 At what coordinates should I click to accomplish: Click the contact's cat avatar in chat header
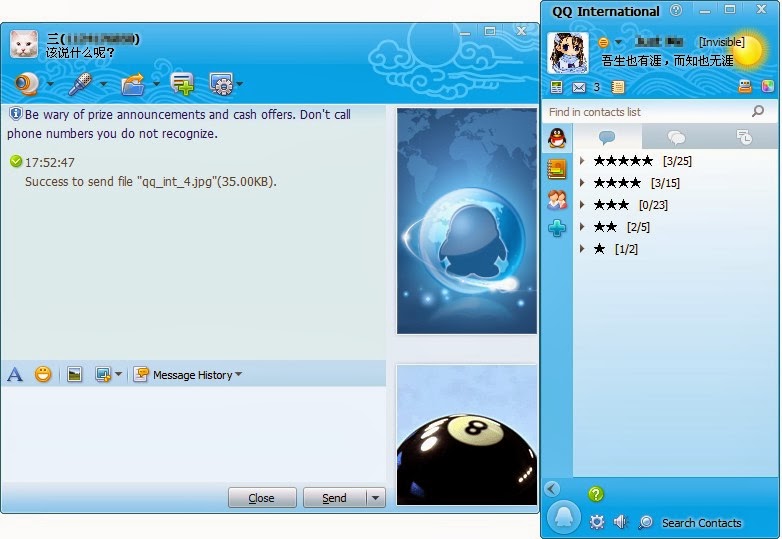[24, 44]
